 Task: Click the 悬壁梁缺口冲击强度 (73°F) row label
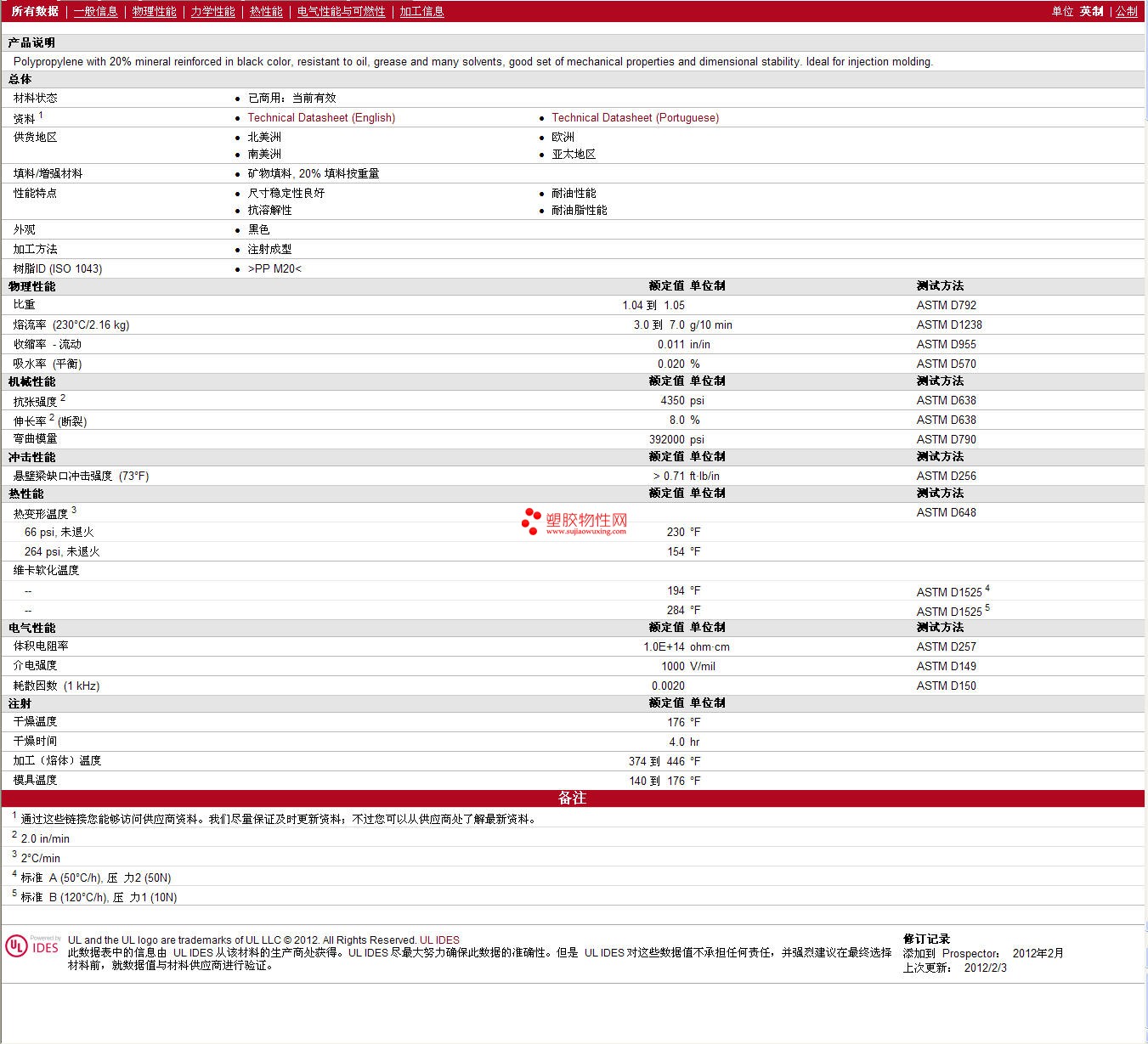pyautogui.click(x=81, y=476)
